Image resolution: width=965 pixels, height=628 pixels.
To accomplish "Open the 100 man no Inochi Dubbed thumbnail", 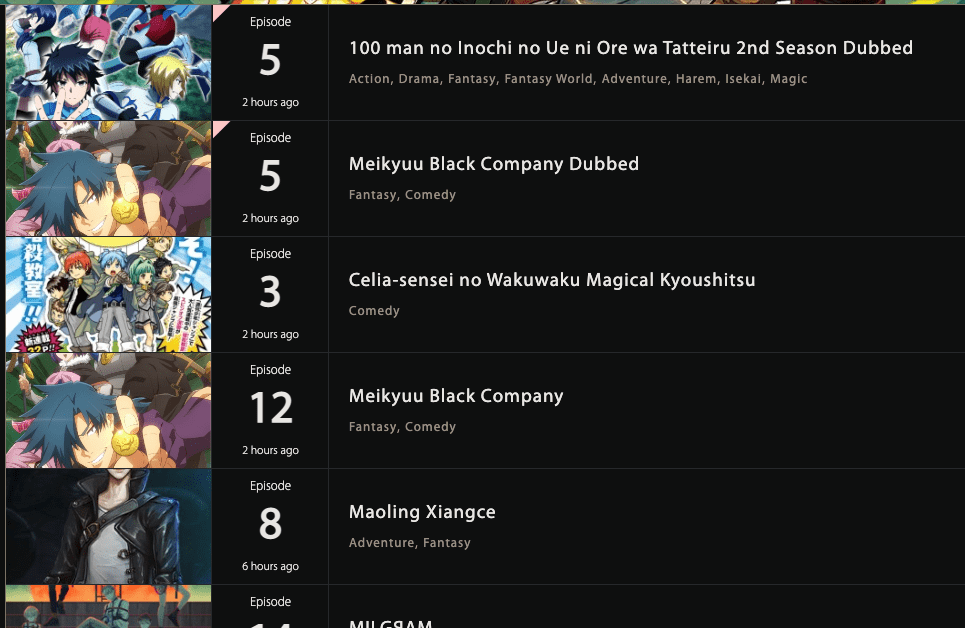I will 108,62.
